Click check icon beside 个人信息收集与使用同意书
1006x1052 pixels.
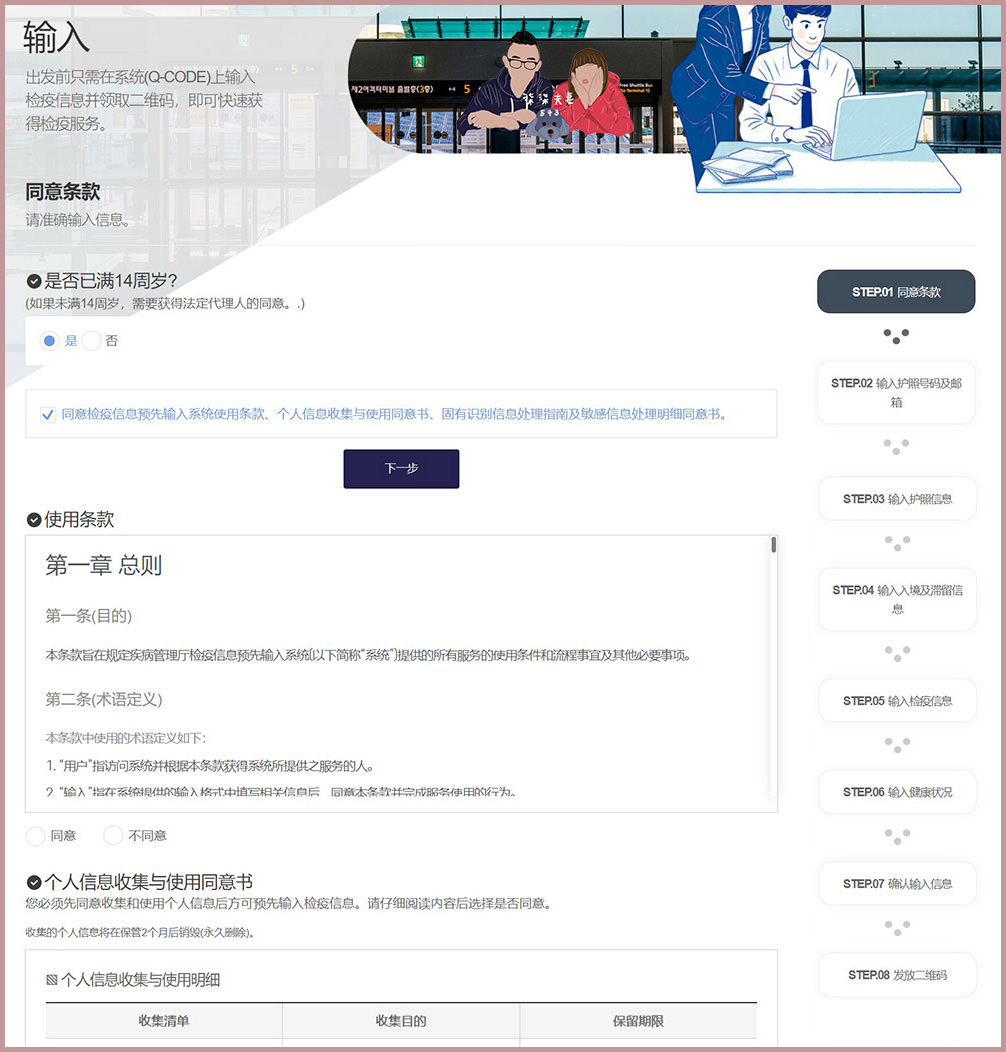tap(34, 882)
